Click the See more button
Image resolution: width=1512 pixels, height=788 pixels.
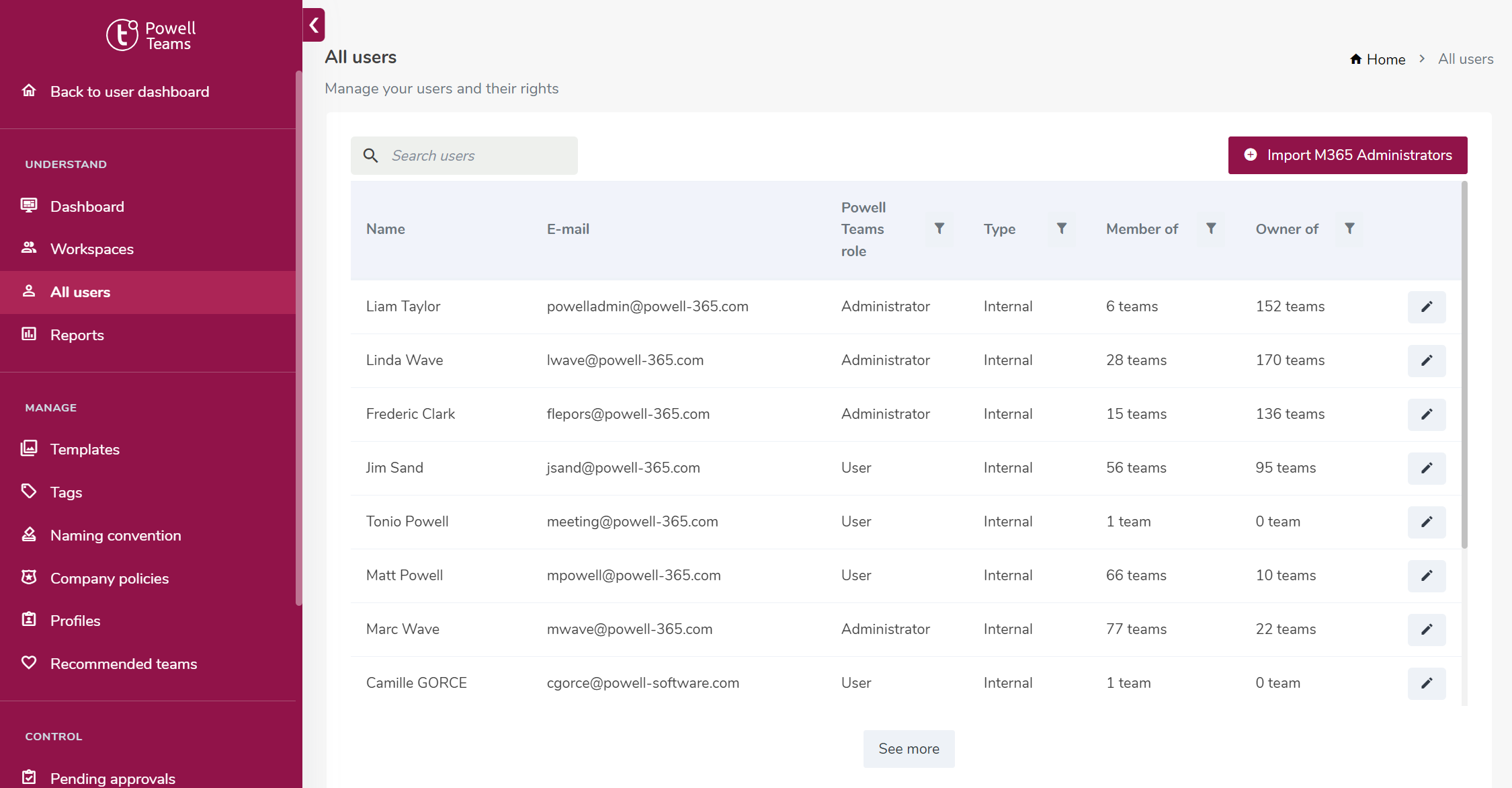909,748
